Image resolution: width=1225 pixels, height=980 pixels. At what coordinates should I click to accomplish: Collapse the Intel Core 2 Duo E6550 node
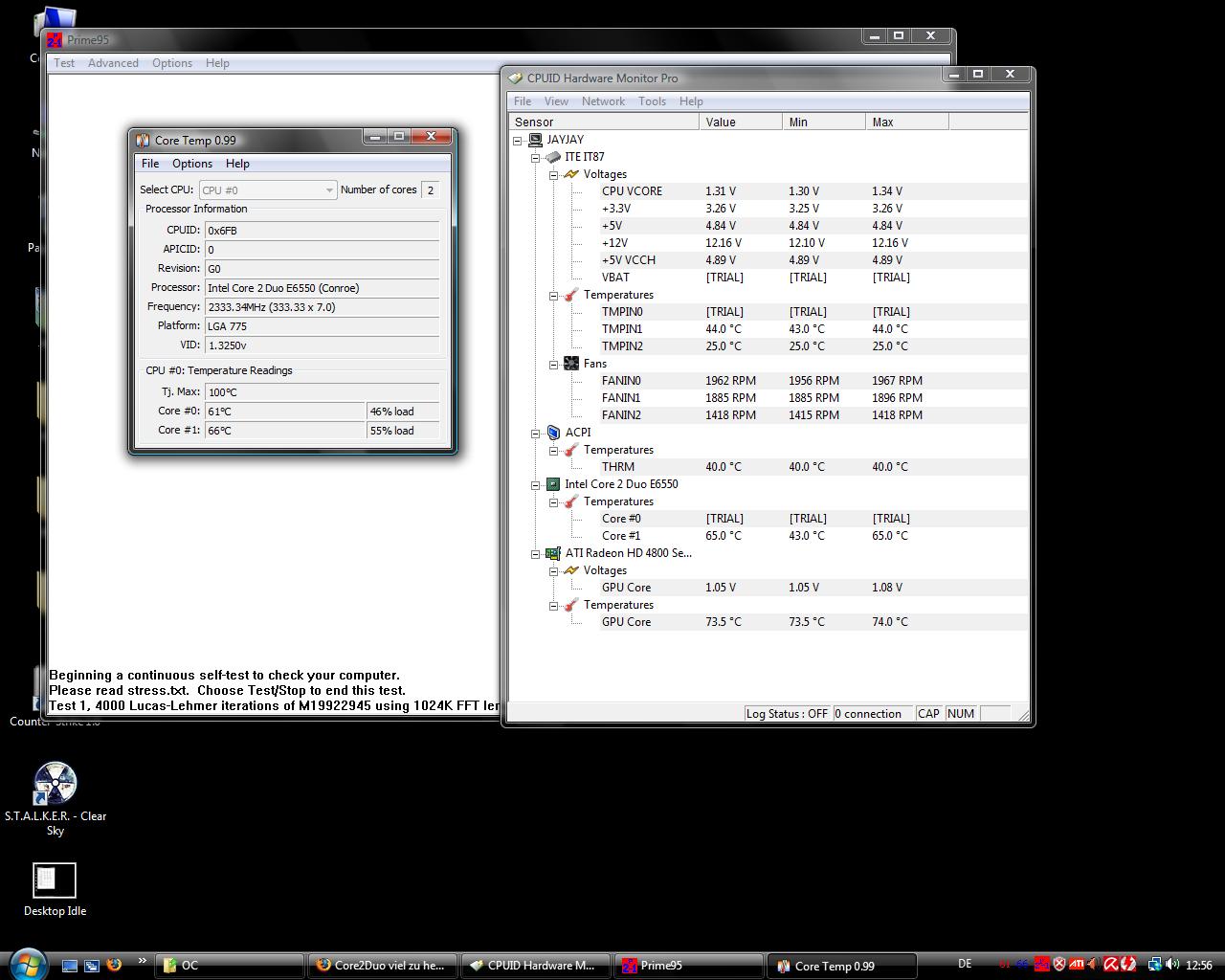(536, 484)
